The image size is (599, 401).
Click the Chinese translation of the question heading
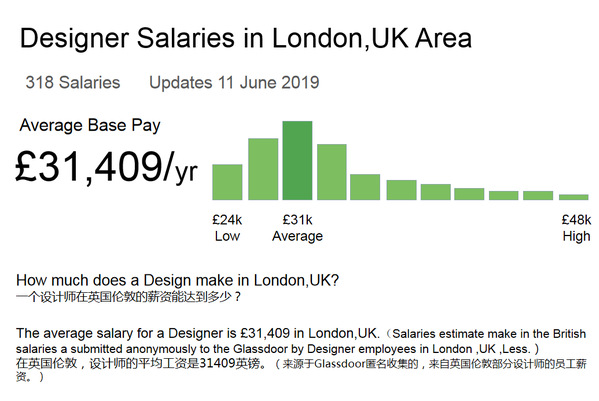(128, 297)
